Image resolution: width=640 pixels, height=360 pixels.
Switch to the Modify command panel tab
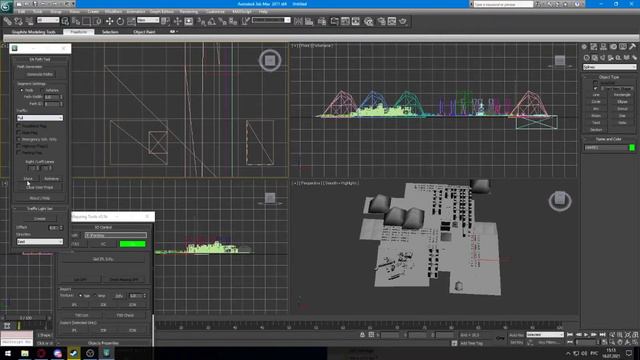593,47
